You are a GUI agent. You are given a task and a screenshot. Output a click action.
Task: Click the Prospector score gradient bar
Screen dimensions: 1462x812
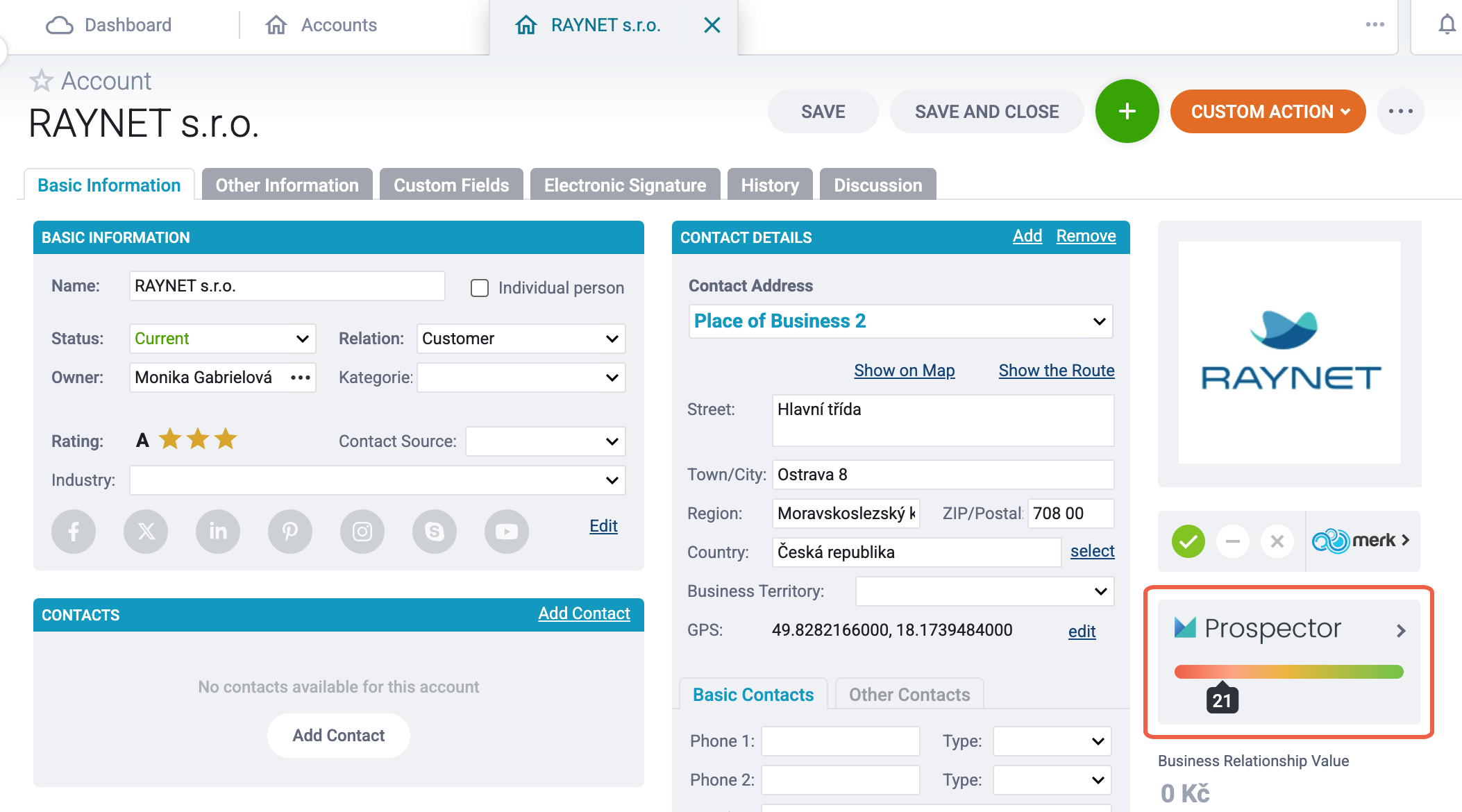click(x=1289, y=671)
